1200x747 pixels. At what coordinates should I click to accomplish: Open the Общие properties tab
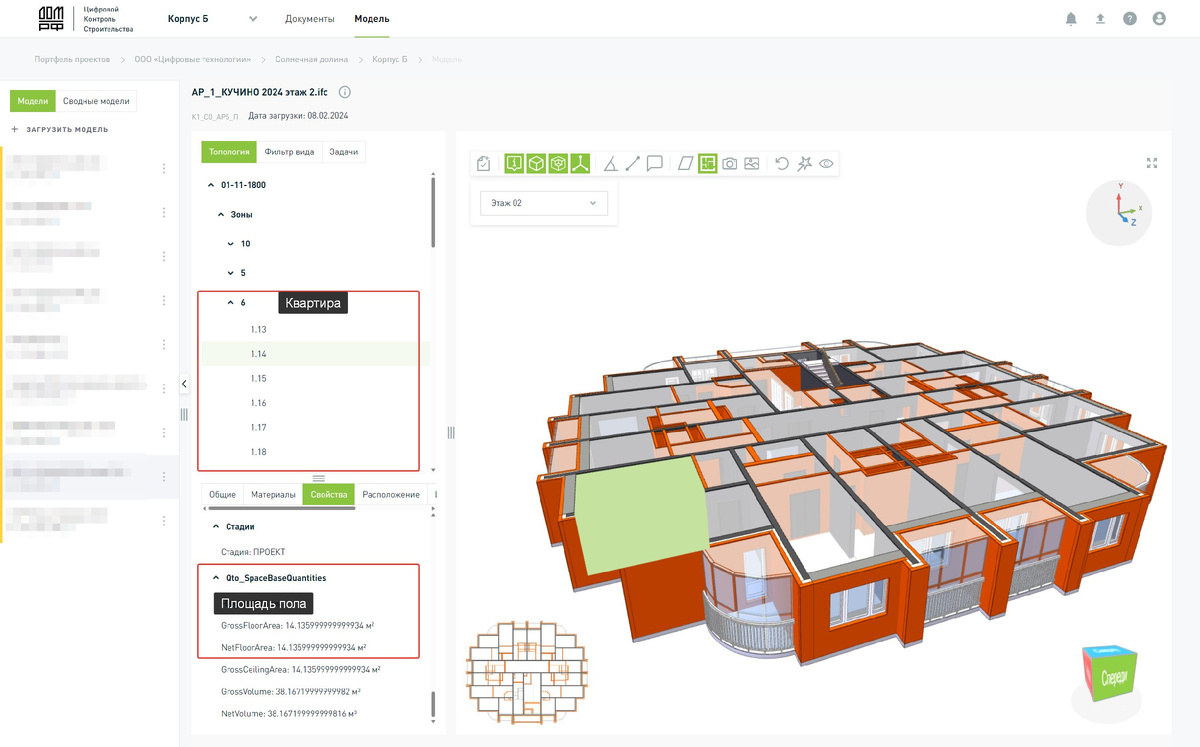pyautogui.click(x=223, y=495)
